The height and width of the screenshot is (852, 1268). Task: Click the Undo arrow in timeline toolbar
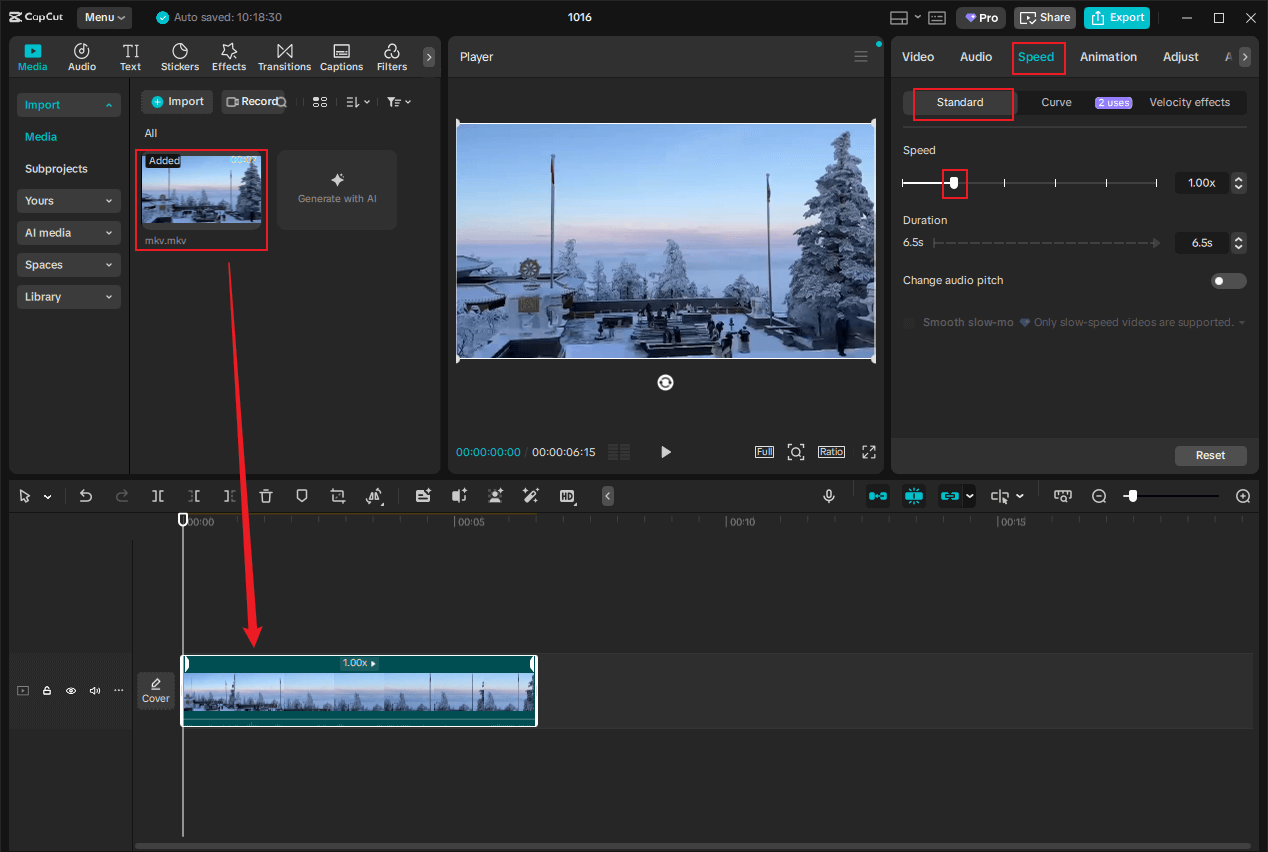(x=86, y=496)
